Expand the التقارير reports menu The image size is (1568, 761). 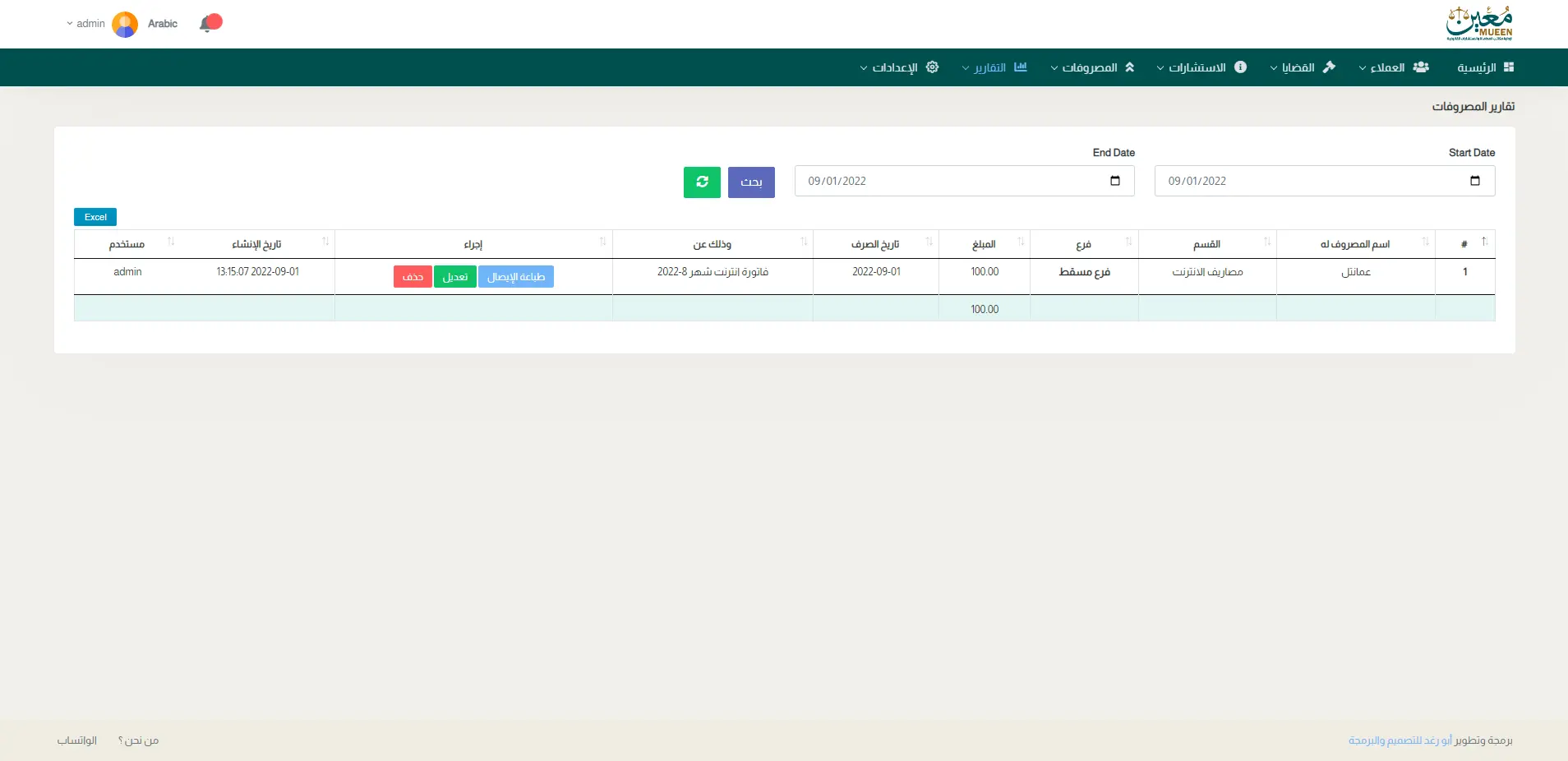point(994,67)
